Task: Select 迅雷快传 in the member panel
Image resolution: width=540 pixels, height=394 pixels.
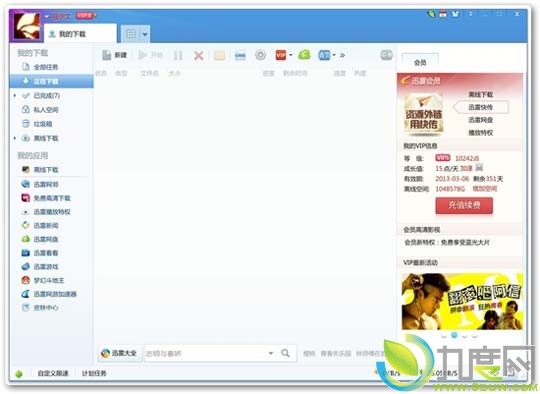Action: point(480,107)
